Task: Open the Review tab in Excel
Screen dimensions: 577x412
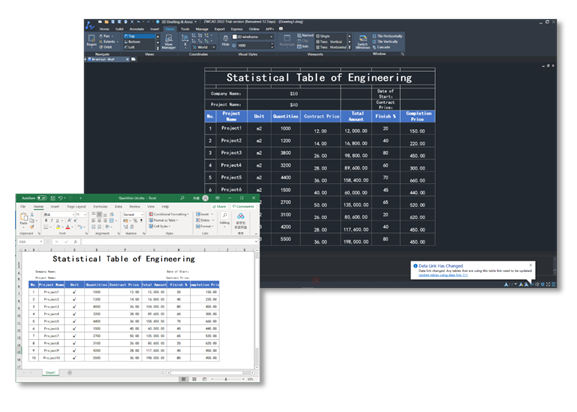Action: tap(135, 206)
